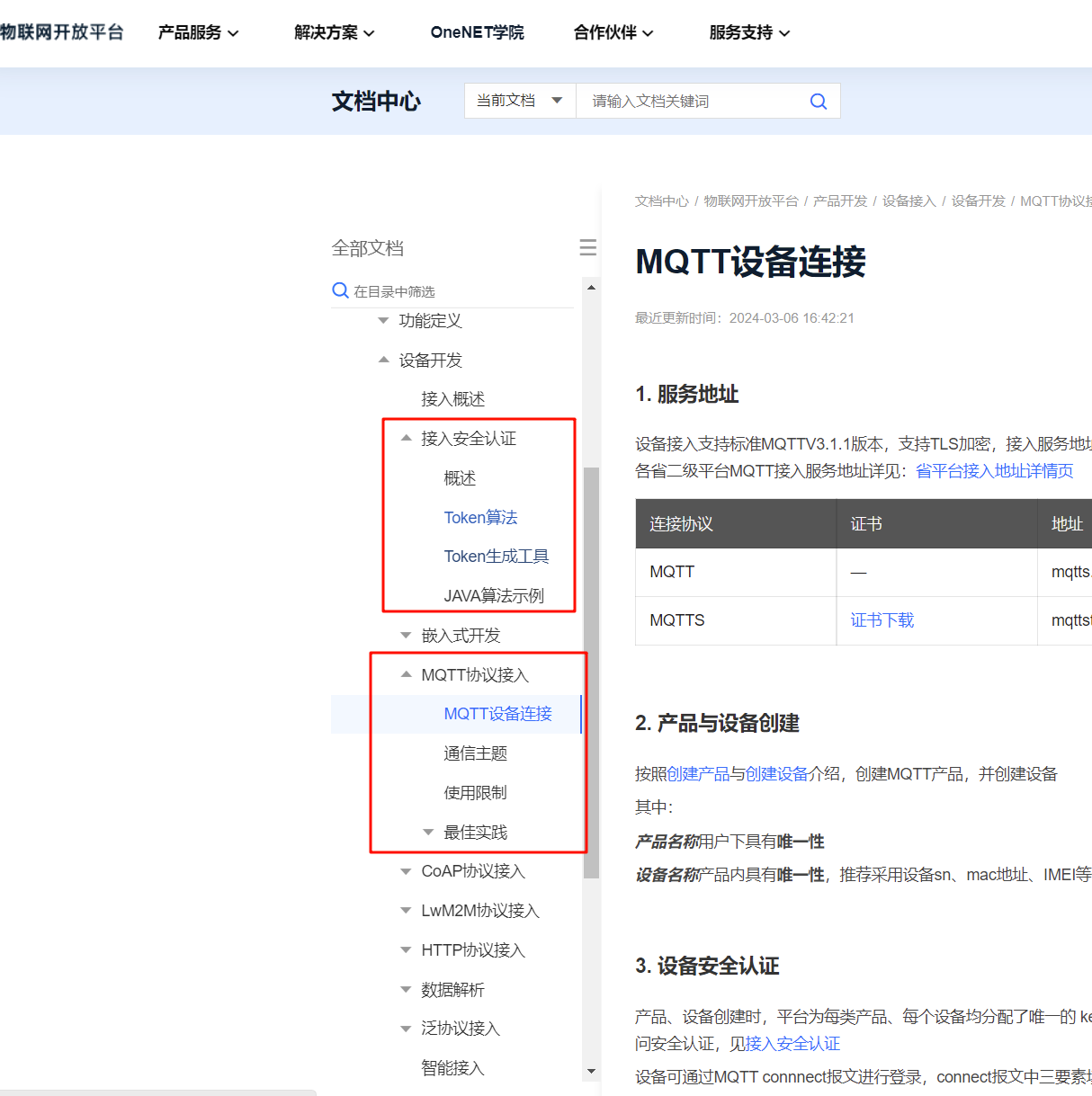Select Token算法 in the sidebar tree
The height and width of the screenshot is (1096, 1092).
(x=480, y=517)
